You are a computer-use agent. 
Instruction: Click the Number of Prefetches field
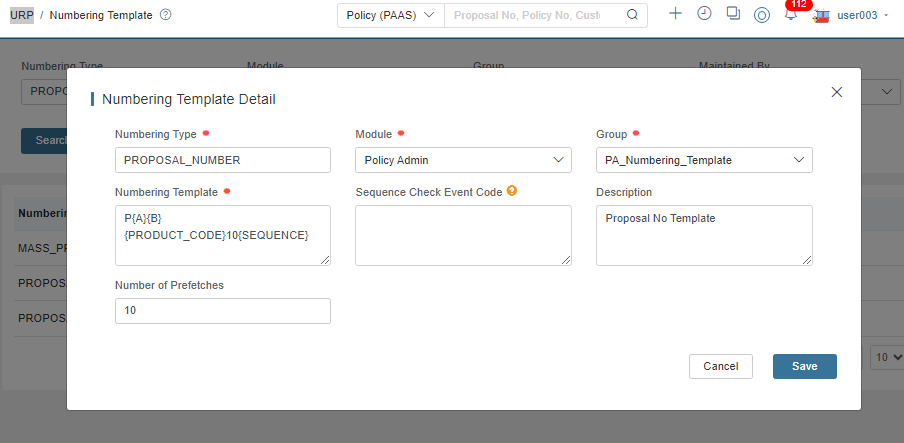click(x=223, y=310)
